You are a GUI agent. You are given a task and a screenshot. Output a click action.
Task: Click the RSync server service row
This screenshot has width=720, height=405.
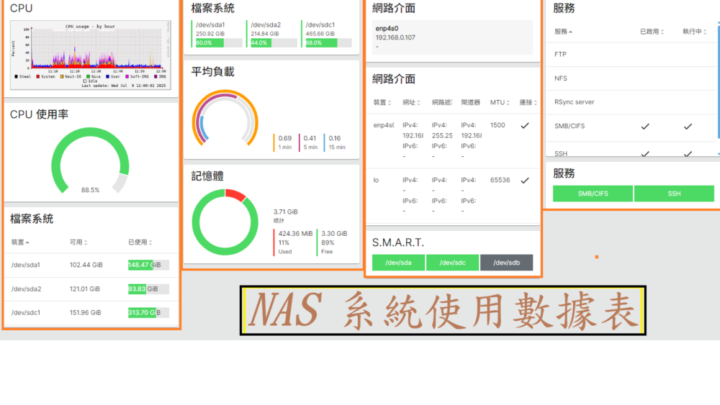pos(631,102)
